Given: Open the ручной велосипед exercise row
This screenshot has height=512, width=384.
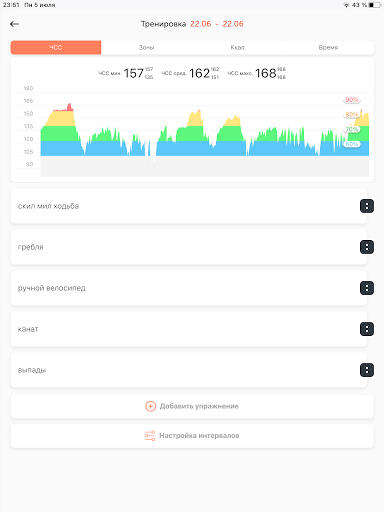Looking at the screenshot, I should point(189,288).
